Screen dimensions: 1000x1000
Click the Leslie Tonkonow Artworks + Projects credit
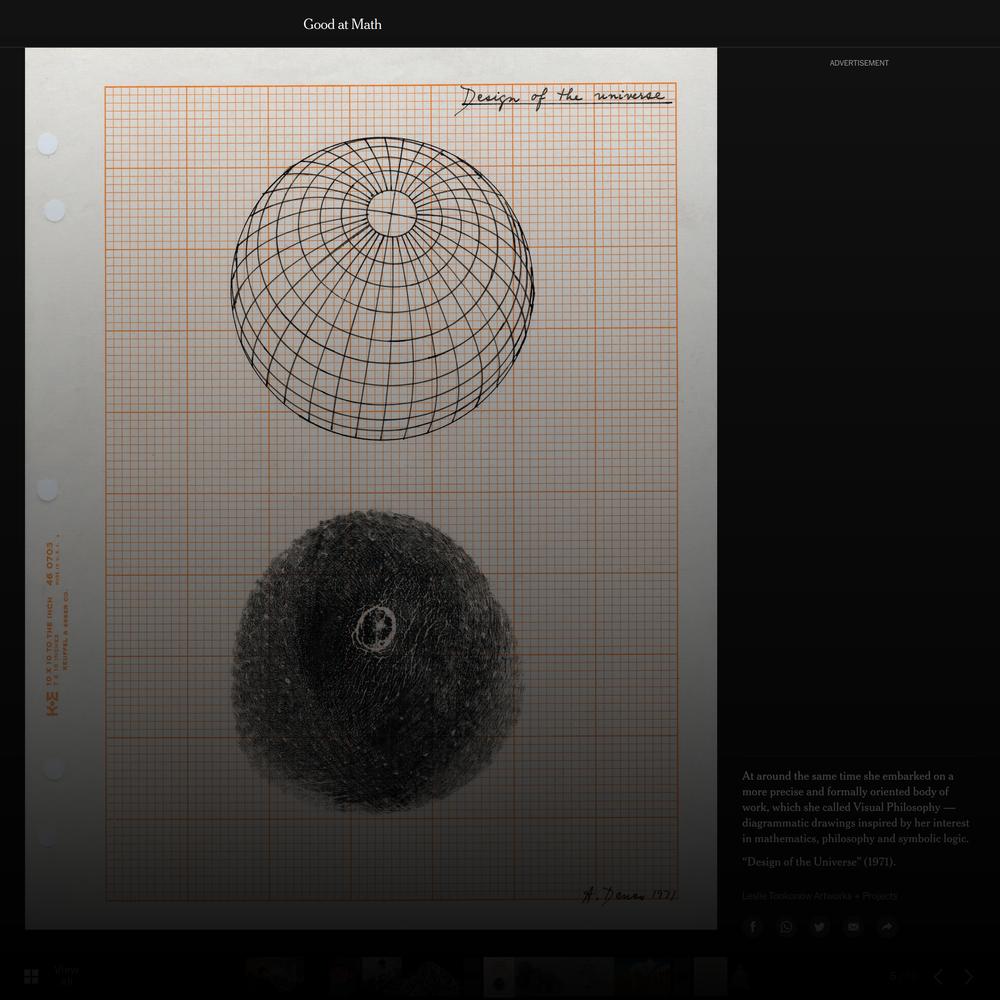(x=820, y=895)
